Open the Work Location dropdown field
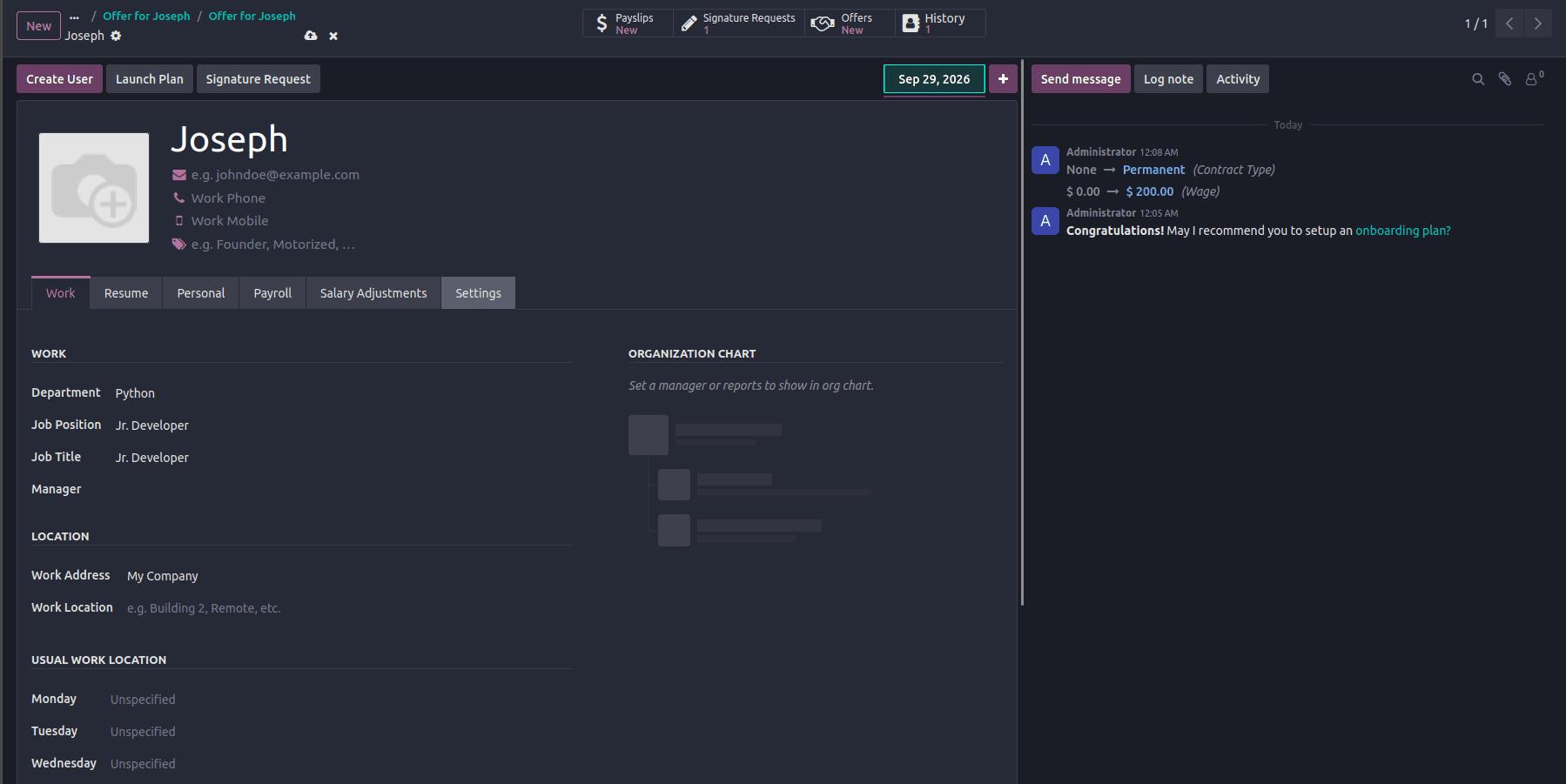1566x784 pixels. 349,608
